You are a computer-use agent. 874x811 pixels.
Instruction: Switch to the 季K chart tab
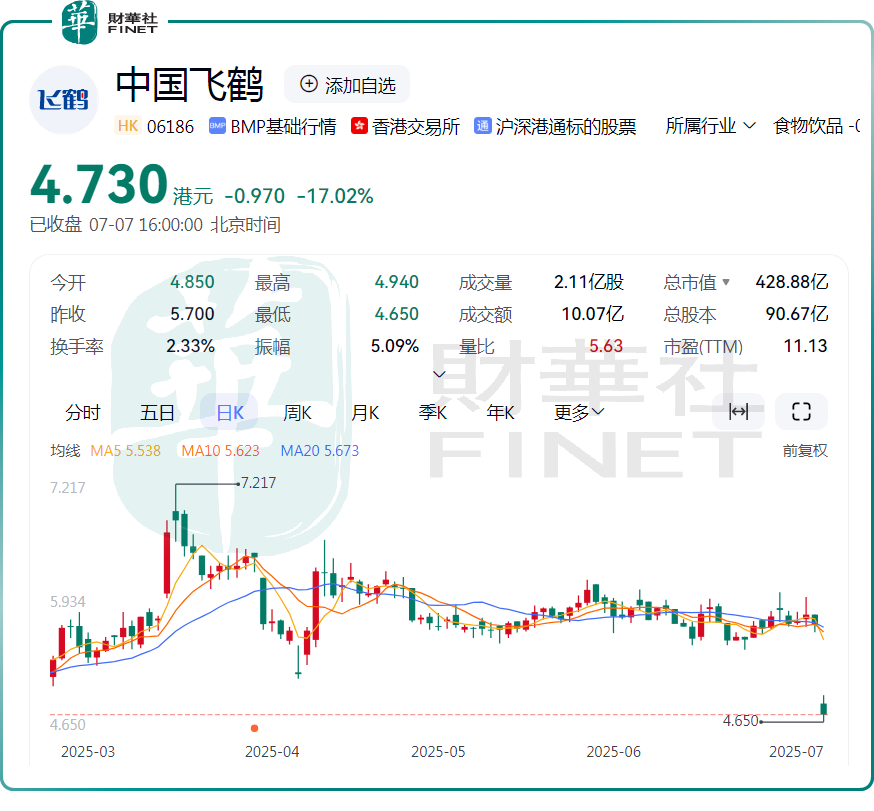pos(433,412)
